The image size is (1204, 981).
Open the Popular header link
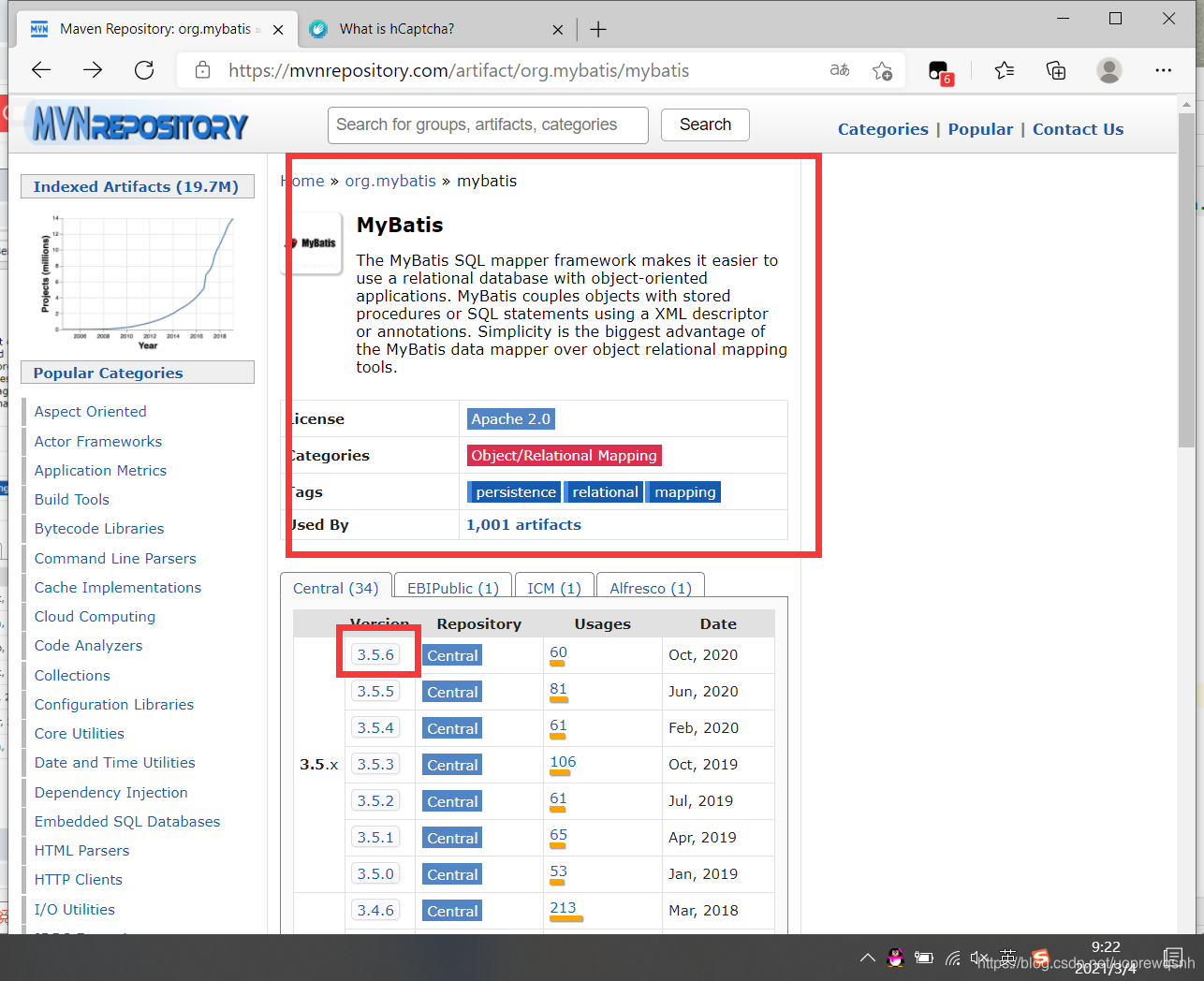[x=980, y=129]
